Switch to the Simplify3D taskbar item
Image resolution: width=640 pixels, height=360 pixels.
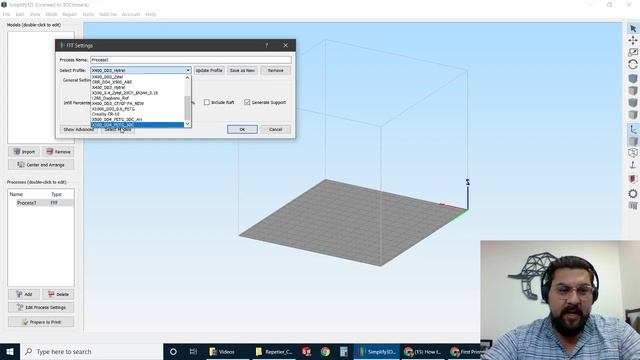point(376,351)
